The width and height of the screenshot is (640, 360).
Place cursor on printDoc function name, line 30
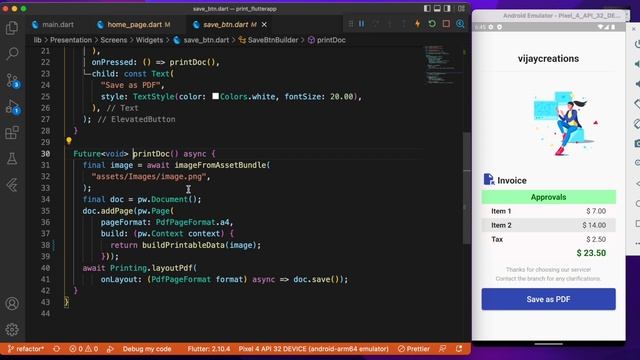(x=151, y=154)
